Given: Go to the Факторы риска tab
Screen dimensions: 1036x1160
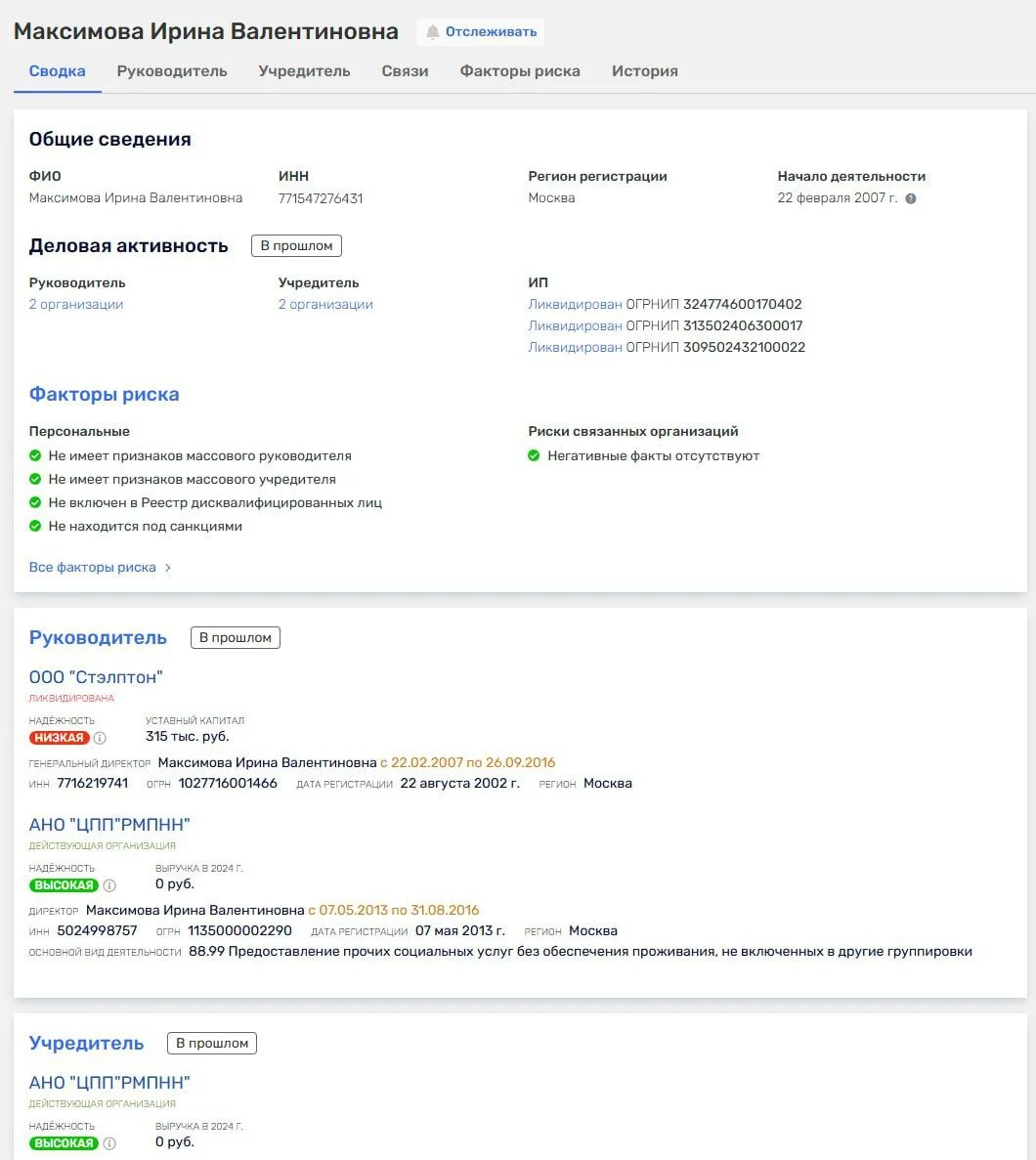Looking at the screenshot, I should click(x=520, y=71).
